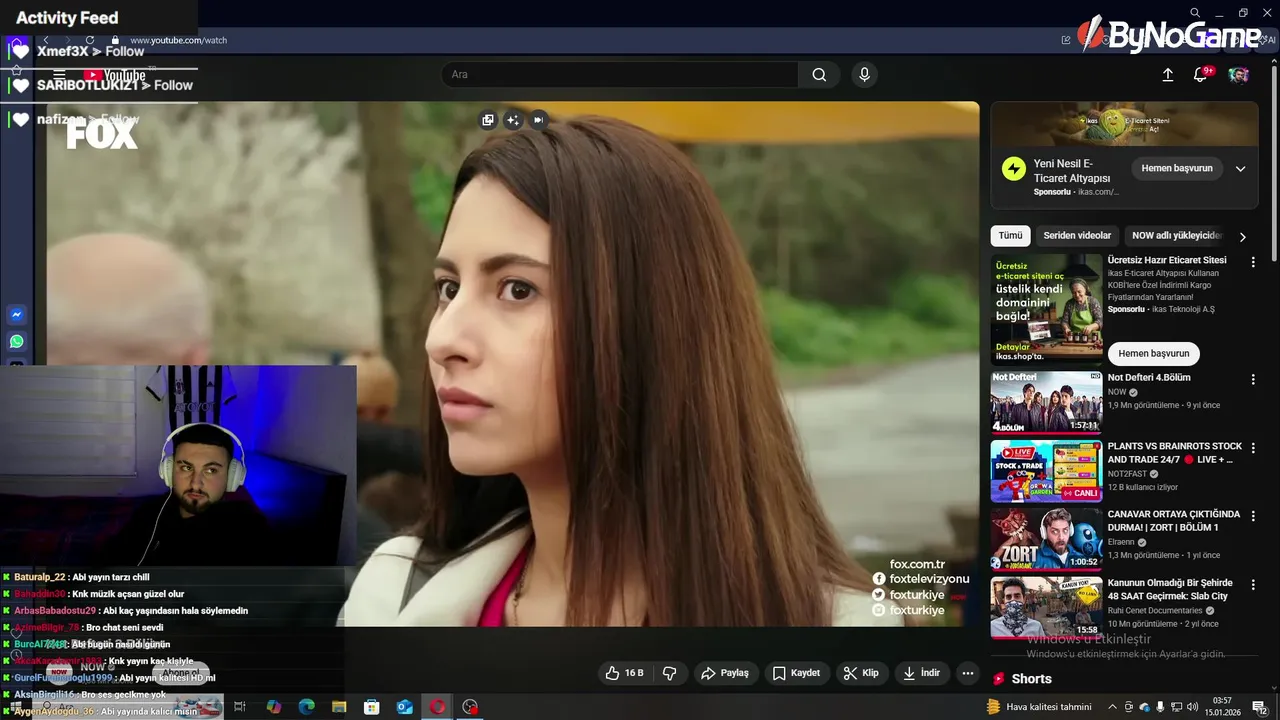Image resolution: width=1280 pixels, height=720 pixels.
Task: Open the Copilot taskbar icon
Action: pyautogui.click(x=273, y=707)
